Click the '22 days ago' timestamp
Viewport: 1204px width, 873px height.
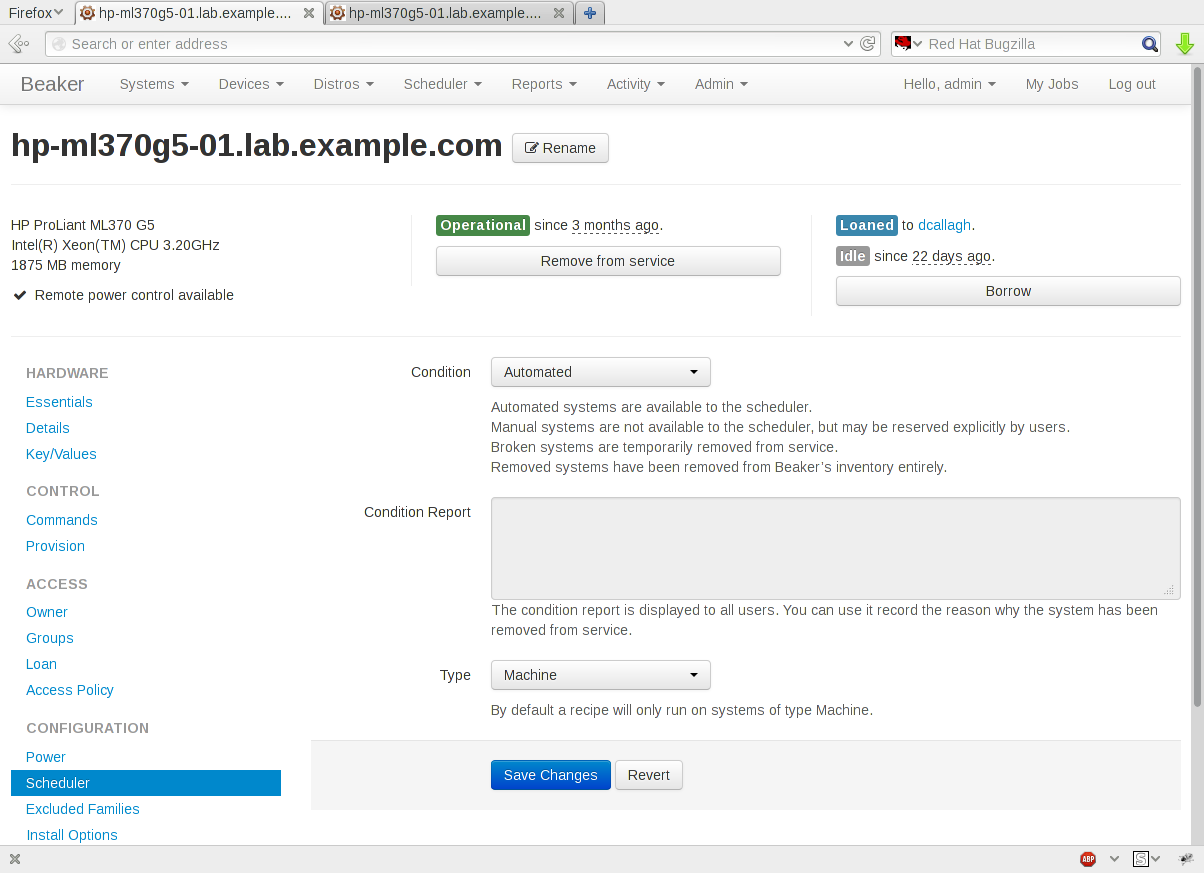tap(951, 256)
